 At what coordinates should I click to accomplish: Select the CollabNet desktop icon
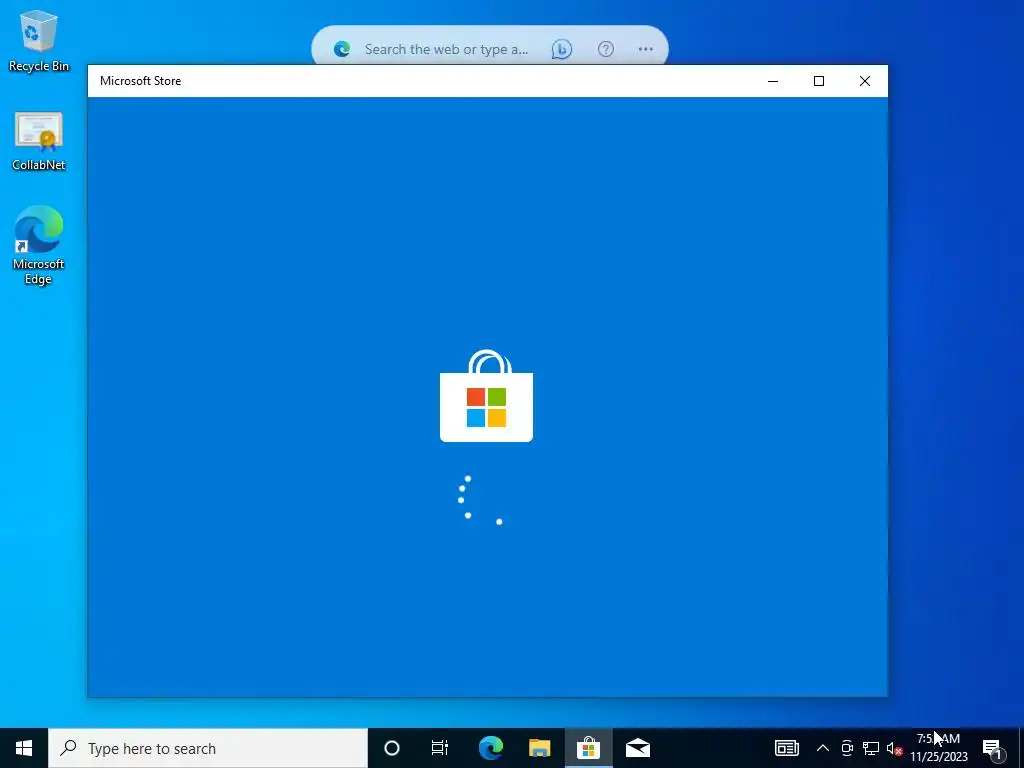point(39,141)
